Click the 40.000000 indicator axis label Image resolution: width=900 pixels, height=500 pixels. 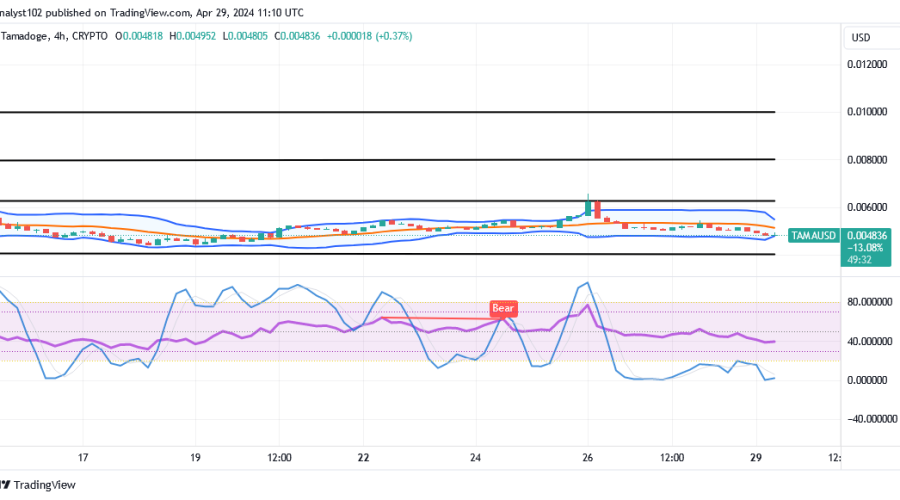pyautogui.click(x=870, y=342)
